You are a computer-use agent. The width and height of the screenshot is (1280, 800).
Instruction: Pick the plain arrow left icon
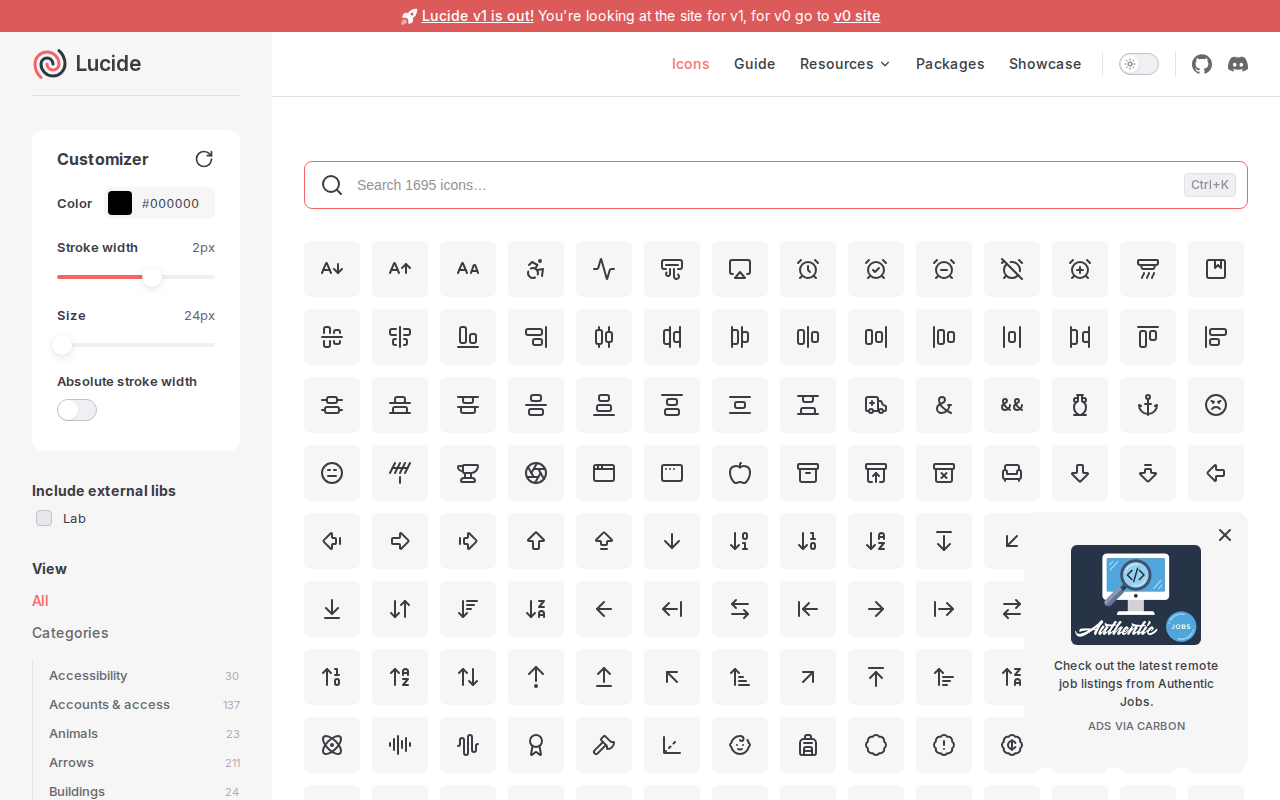(x=604, y=609)
